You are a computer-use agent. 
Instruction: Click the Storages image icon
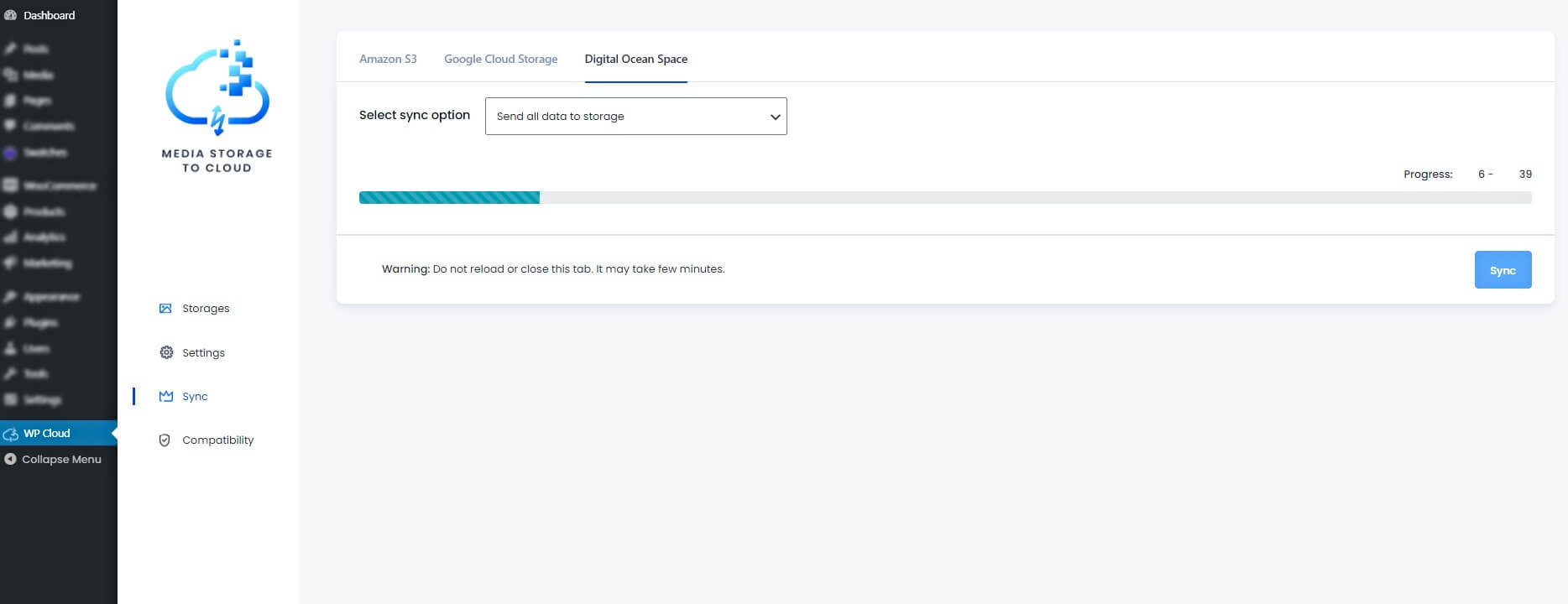pos(165,308)
